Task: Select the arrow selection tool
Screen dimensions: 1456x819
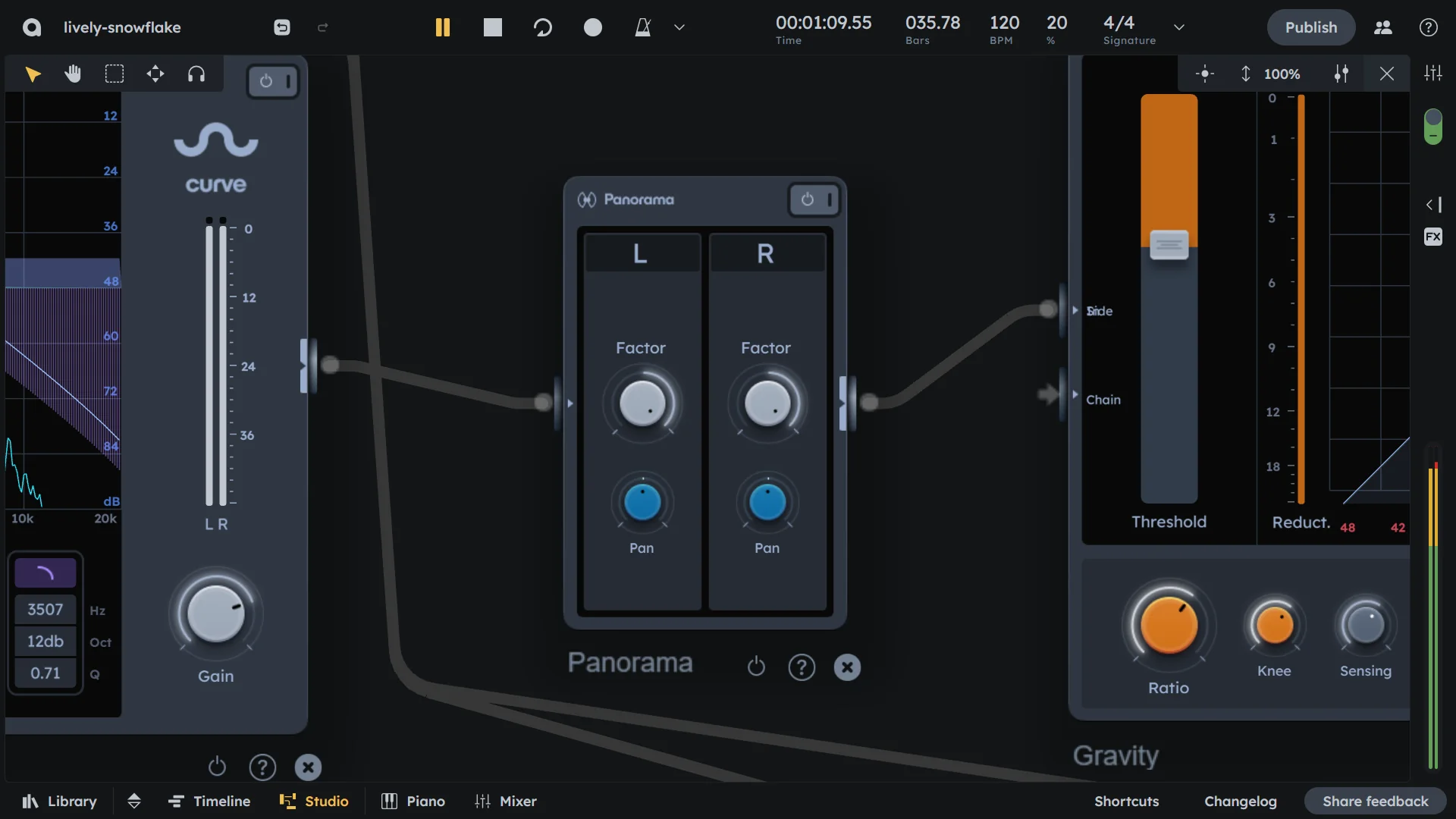Action: pos(33,74)
